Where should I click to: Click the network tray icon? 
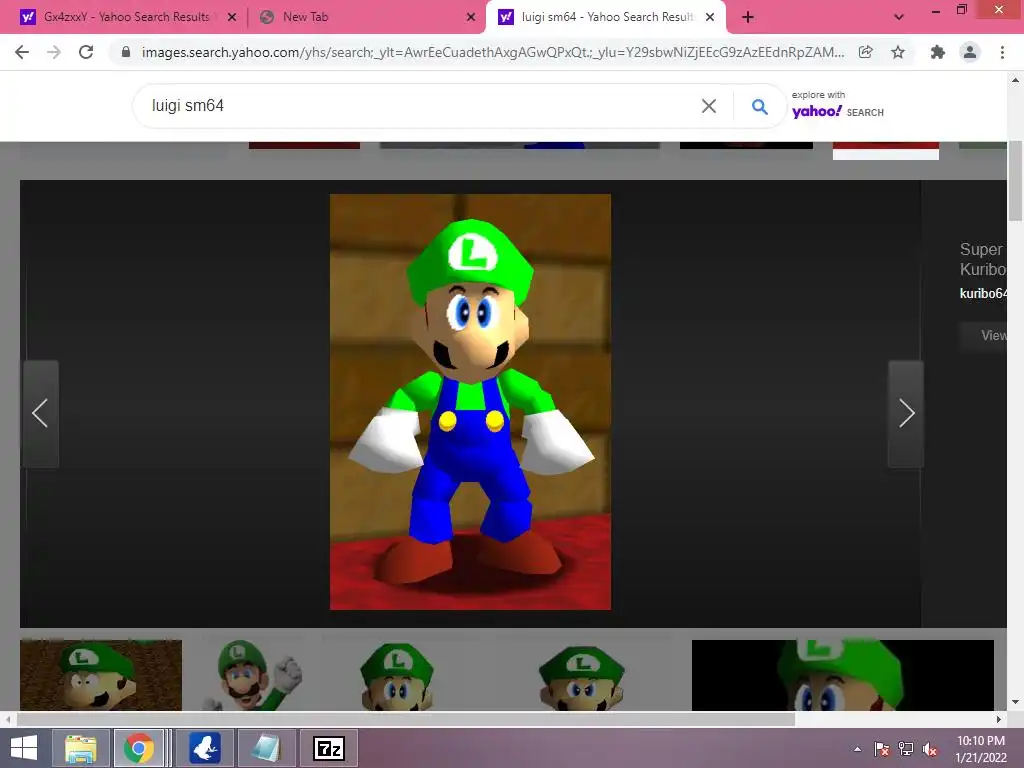point(906,749)
